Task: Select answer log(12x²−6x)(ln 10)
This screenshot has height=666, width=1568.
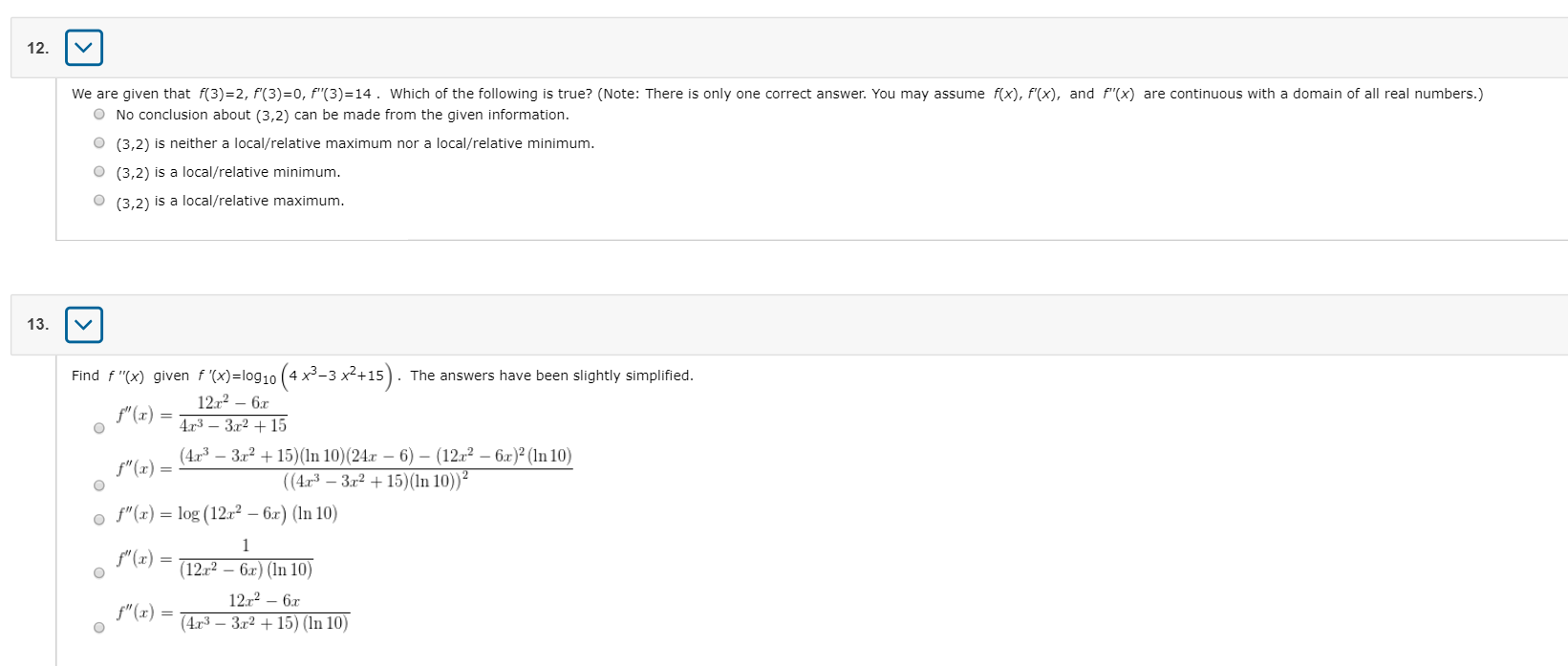Action: [99, 520]
